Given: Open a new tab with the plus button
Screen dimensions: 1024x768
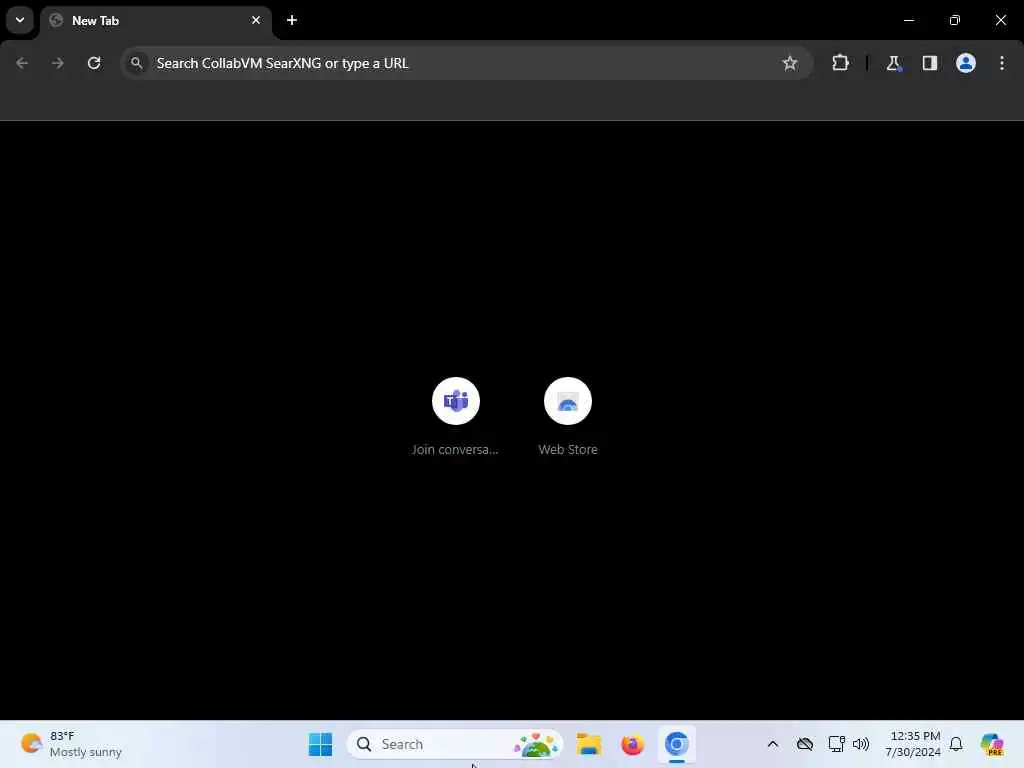Looking at the screenshot, I should click(x=292, y=20).
